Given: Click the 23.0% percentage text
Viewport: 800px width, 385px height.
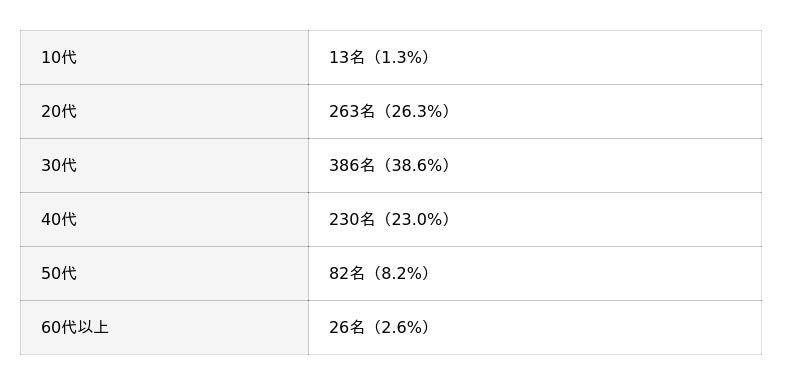Looking at the screenshot, I should (x=417, y=220).
